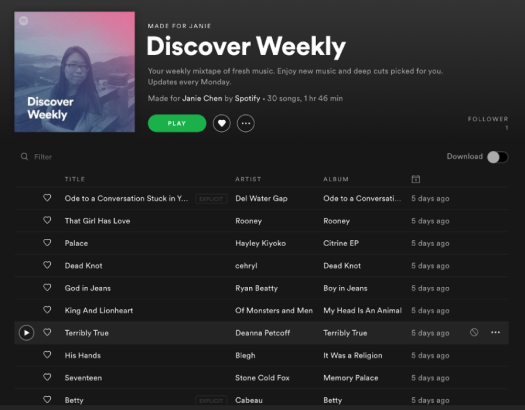Click the don't-like icon on Terribly True

474,332
